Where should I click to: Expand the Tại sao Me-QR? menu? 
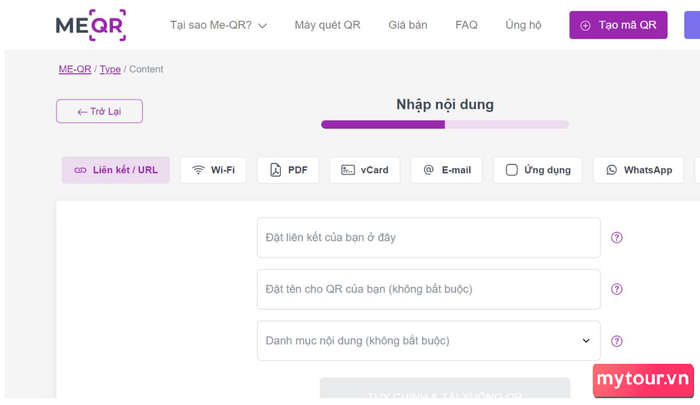coord(218,25)
